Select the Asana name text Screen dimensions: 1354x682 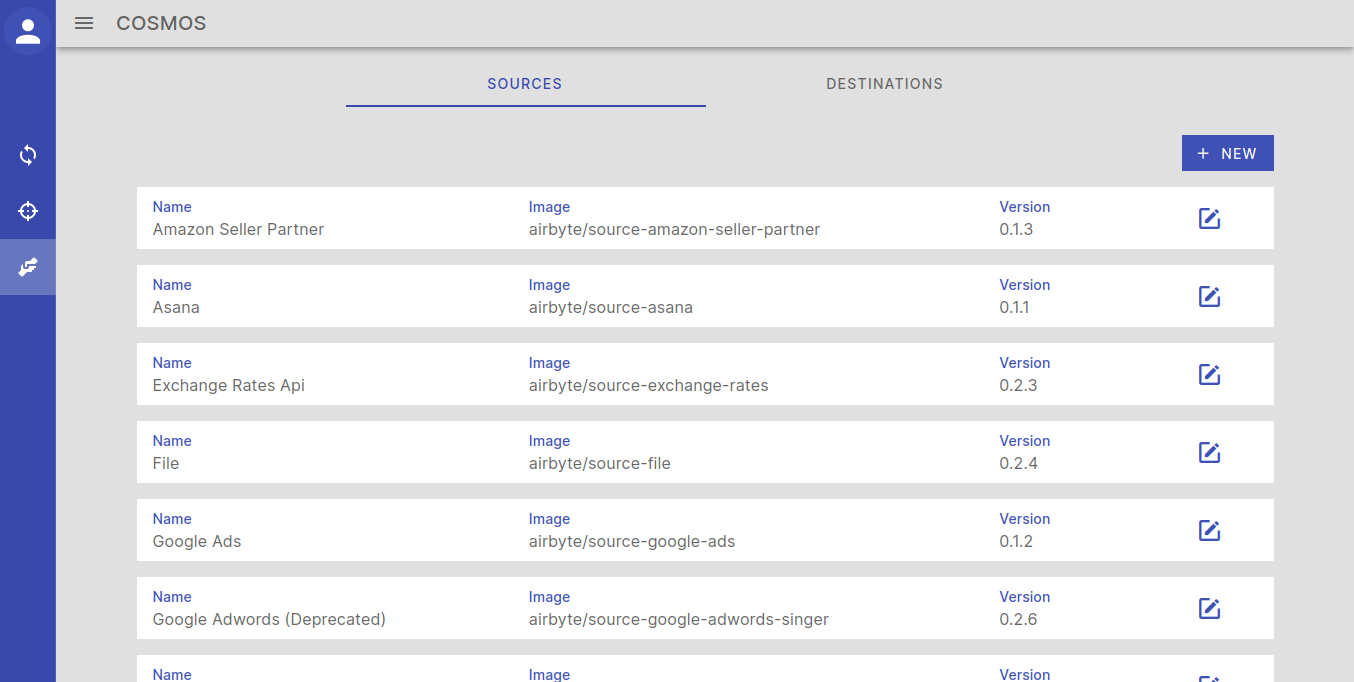[176, 307]
